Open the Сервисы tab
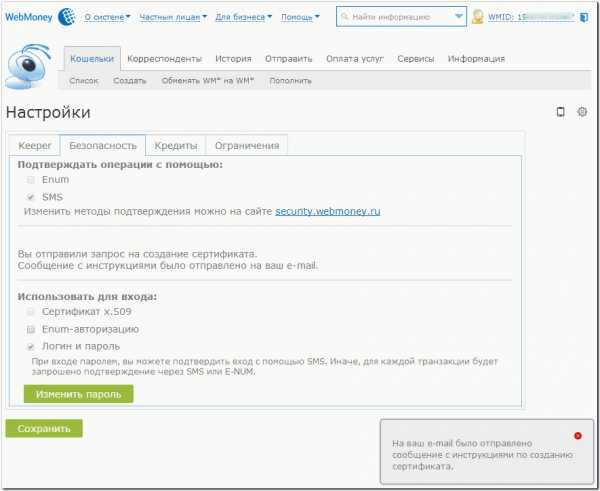600x491 pixels. point(416,59)
